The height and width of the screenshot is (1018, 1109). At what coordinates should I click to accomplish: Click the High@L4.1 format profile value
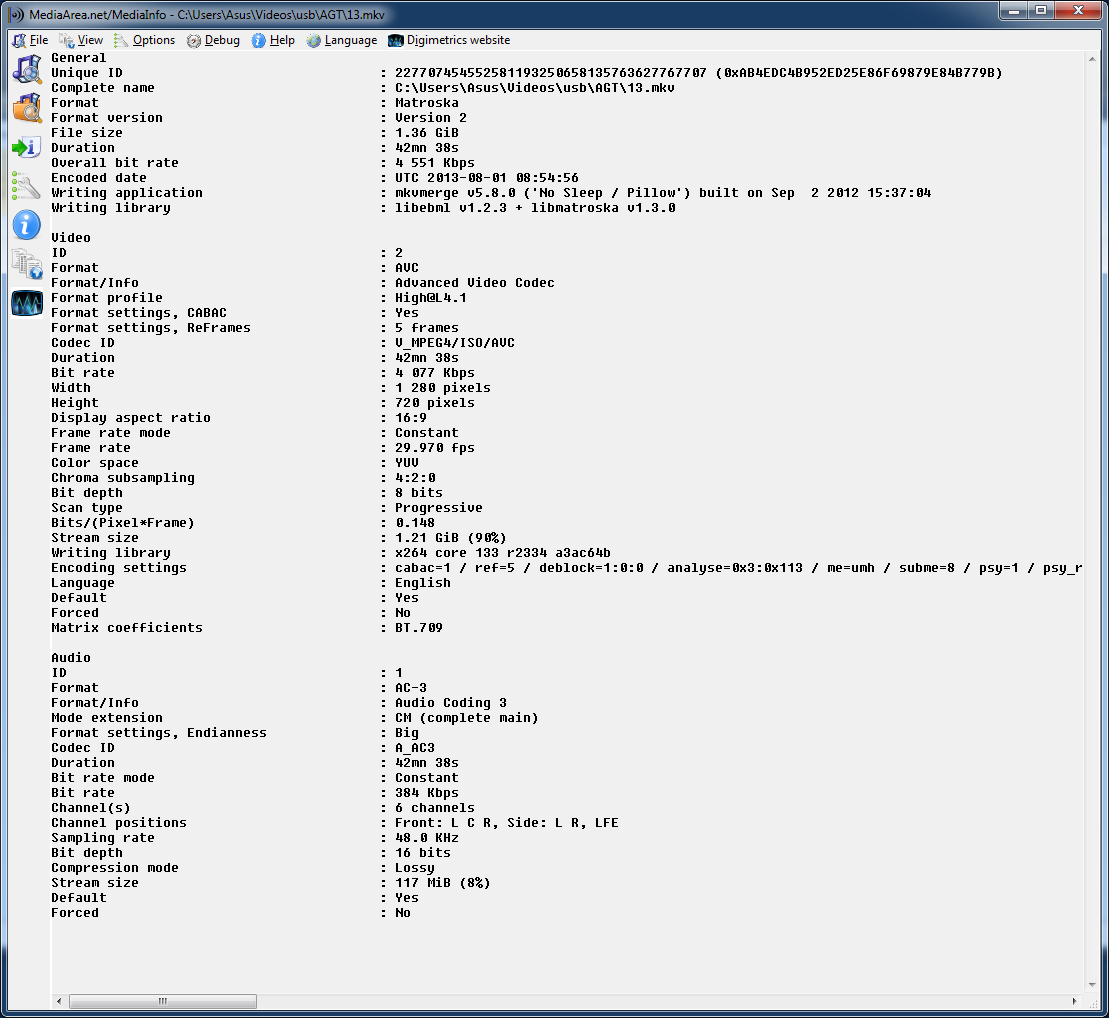431,298
